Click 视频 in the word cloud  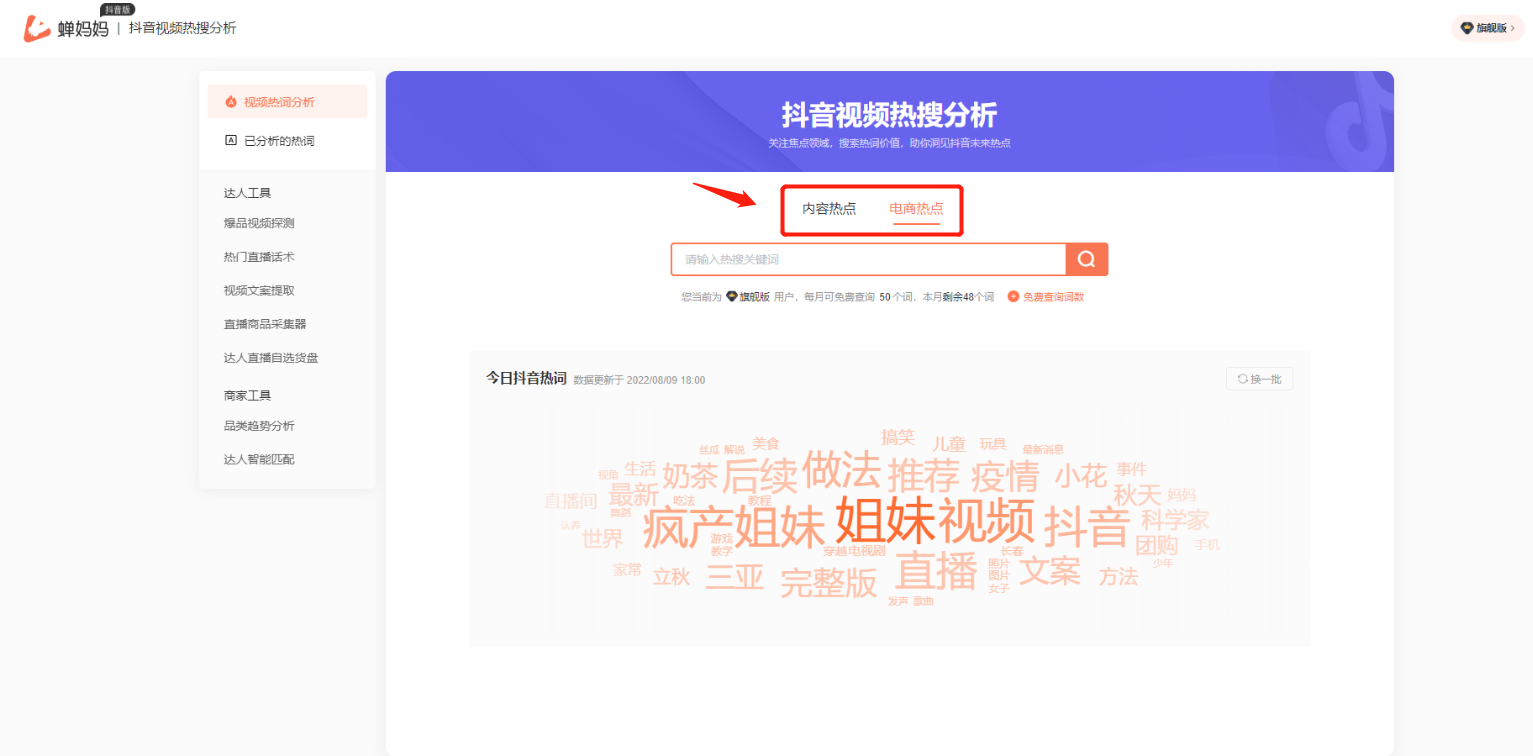987,520
